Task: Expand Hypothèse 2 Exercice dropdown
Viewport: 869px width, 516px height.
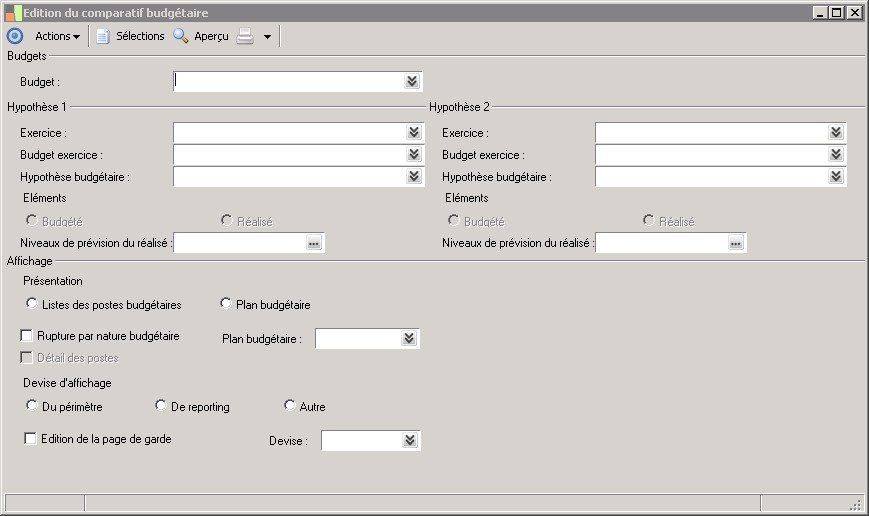Action: coord(836,132)
